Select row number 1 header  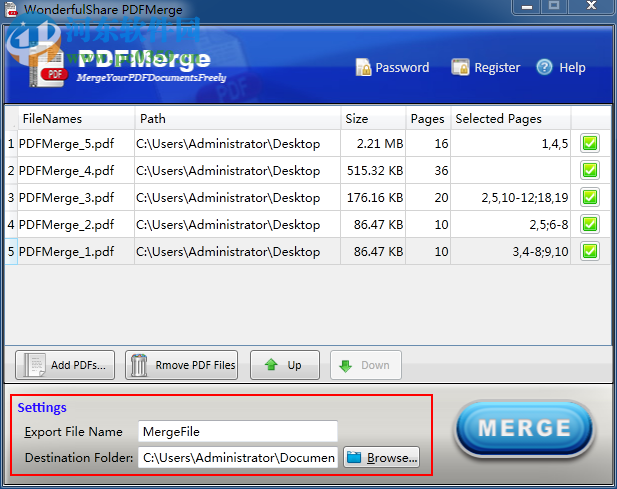(x=11, y=144)
